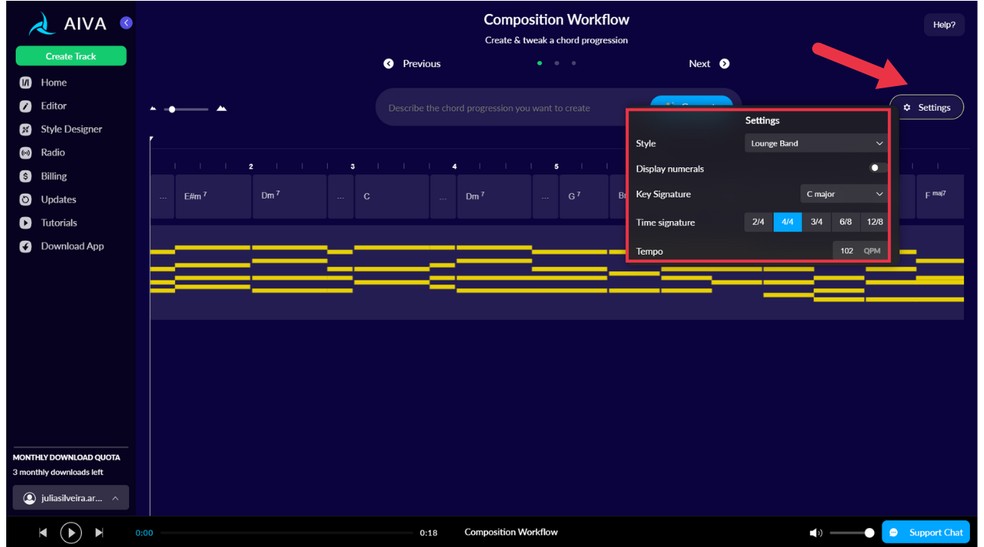Click the Support Chat bubble icon
Image resolution: width=984 pixels, height=547 pixels.
(894, 533)
